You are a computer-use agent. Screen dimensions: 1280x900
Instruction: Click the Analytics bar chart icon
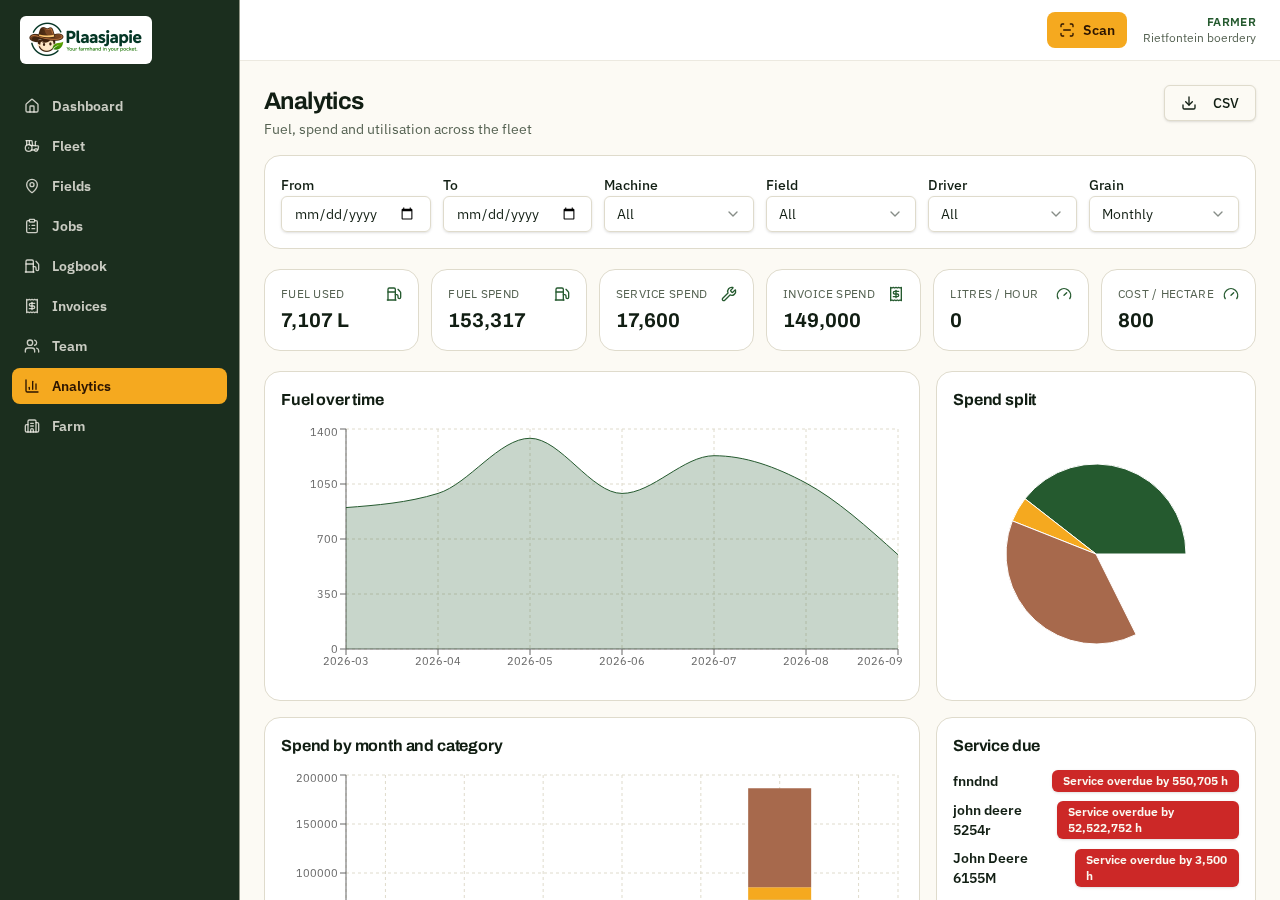pos(32,386)
